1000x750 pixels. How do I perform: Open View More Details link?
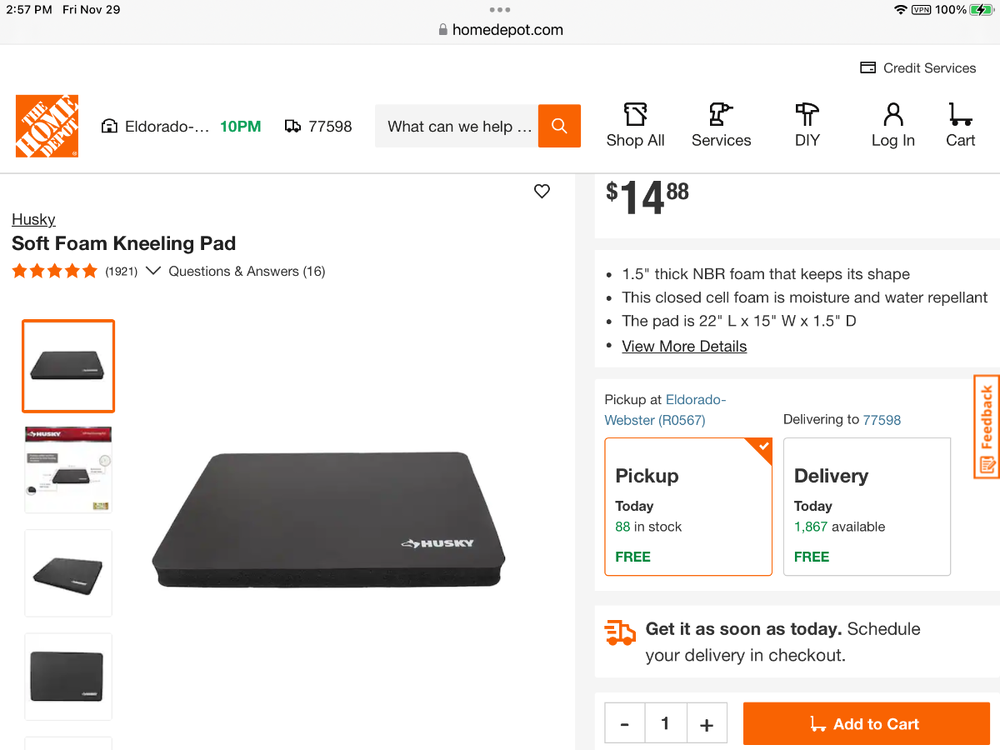pyautogui.click(x=684, y=346)
